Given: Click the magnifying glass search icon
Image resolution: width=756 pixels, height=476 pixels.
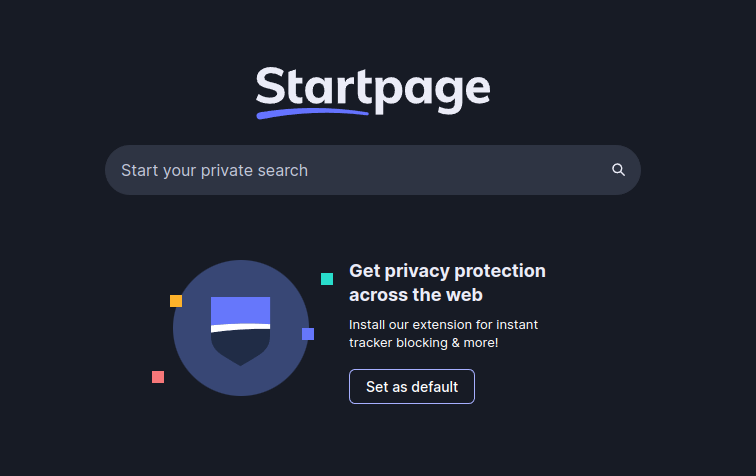Looking at the screenshot, I should click(x=618, y=170).
